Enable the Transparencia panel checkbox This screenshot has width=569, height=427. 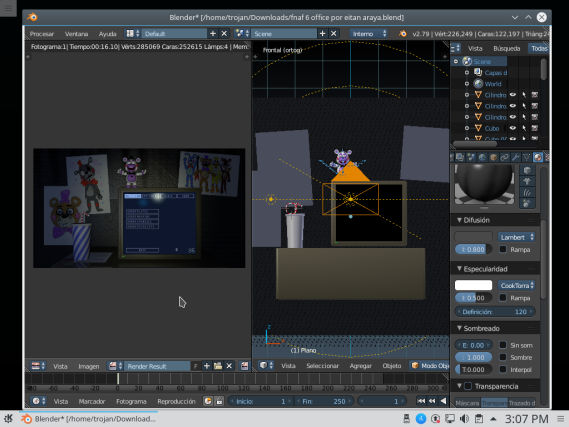tap(468, 386)
